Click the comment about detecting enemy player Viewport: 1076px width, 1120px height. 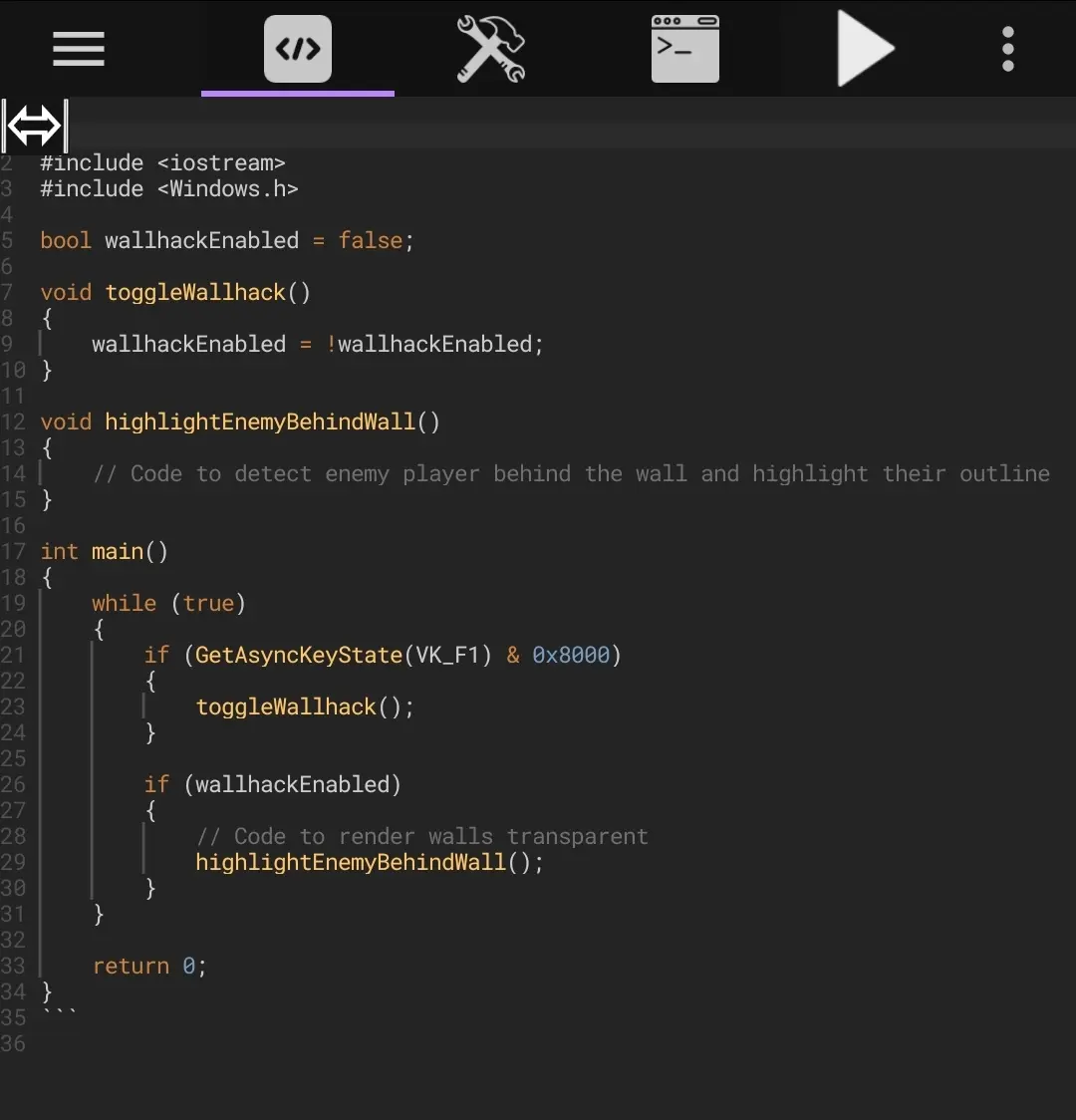click(571, 473)
